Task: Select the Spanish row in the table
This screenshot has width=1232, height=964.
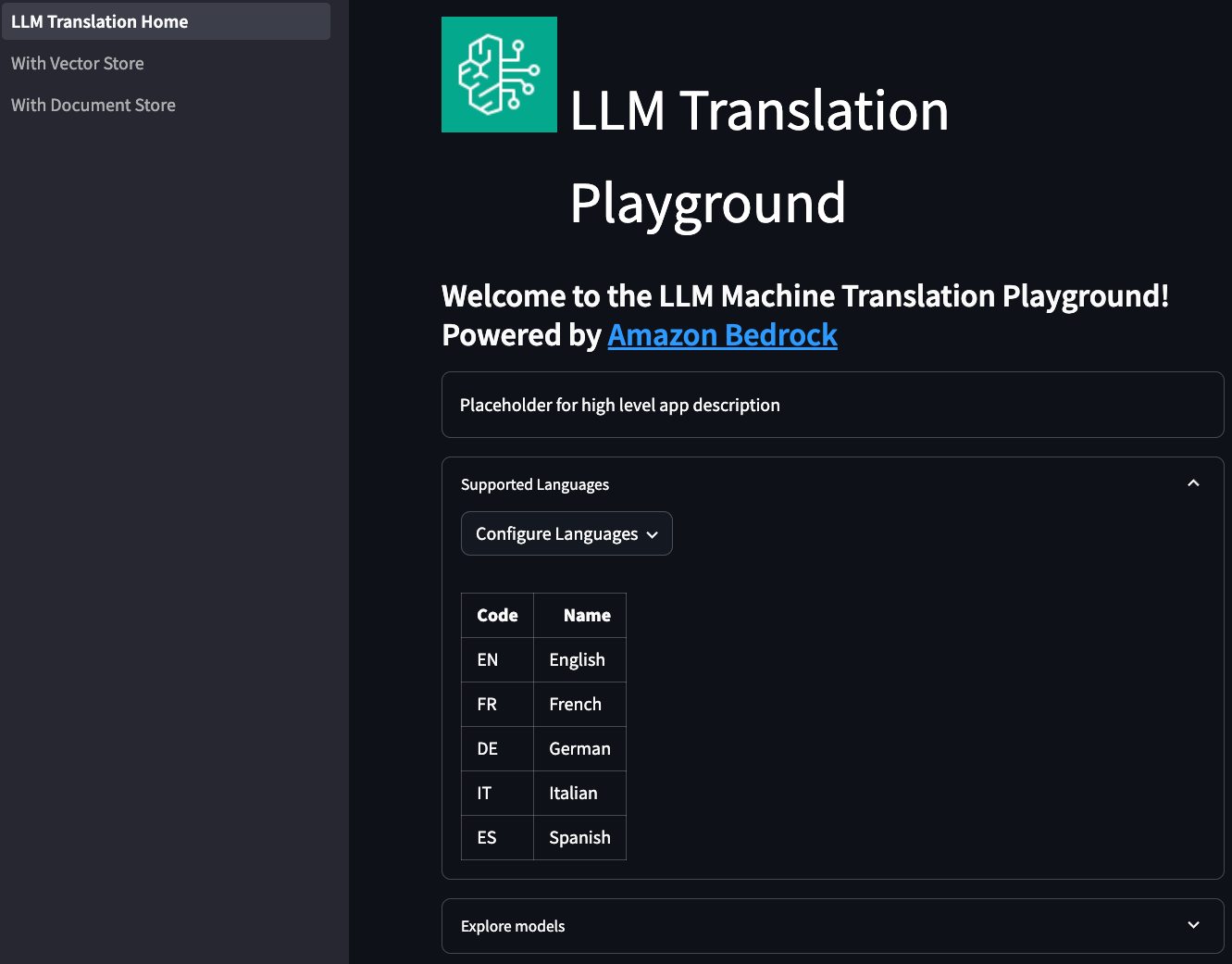Action: (579, 837)
